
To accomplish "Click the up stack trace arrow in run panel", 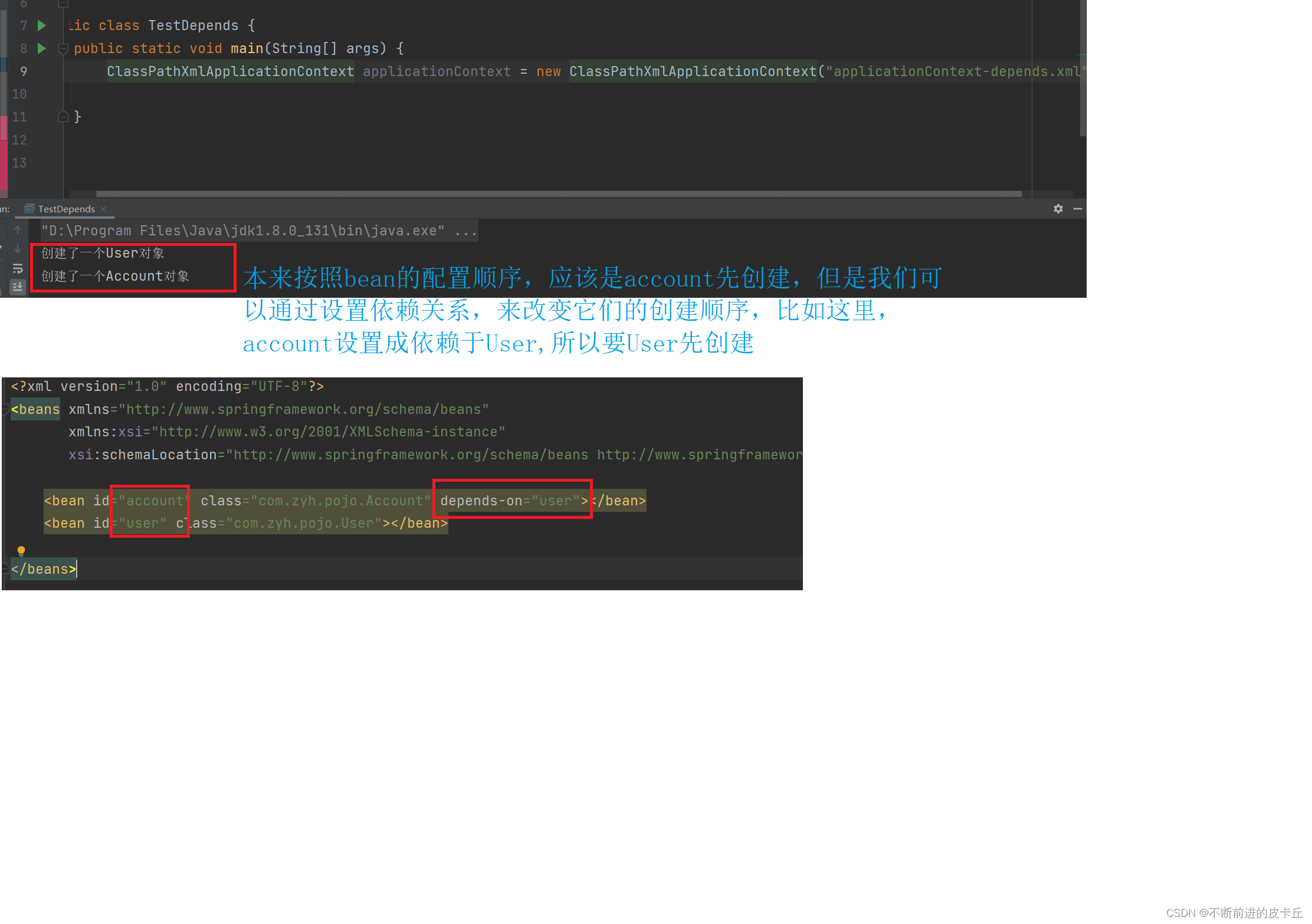I will (x=18, y=230).
